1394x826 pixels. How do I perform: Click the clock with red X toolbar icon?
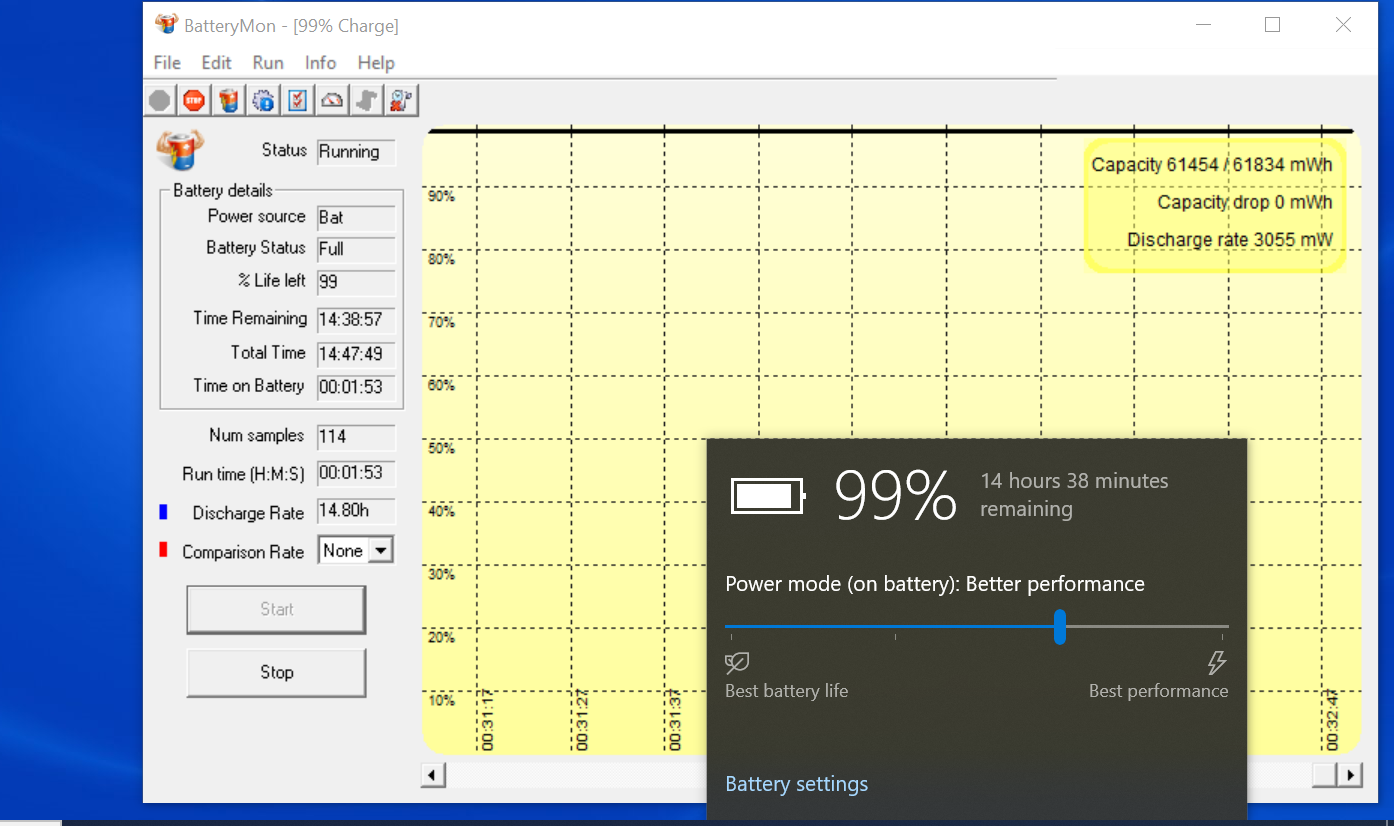click(x=402, y=100)
